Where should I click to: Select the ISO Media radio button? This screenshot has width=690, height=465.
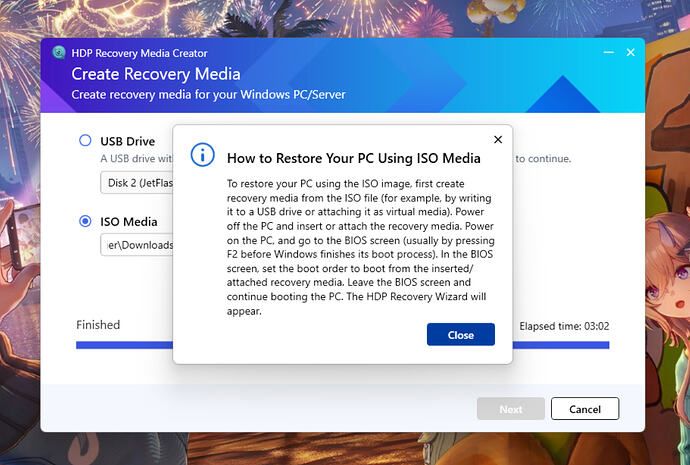[x=86, y=222]
